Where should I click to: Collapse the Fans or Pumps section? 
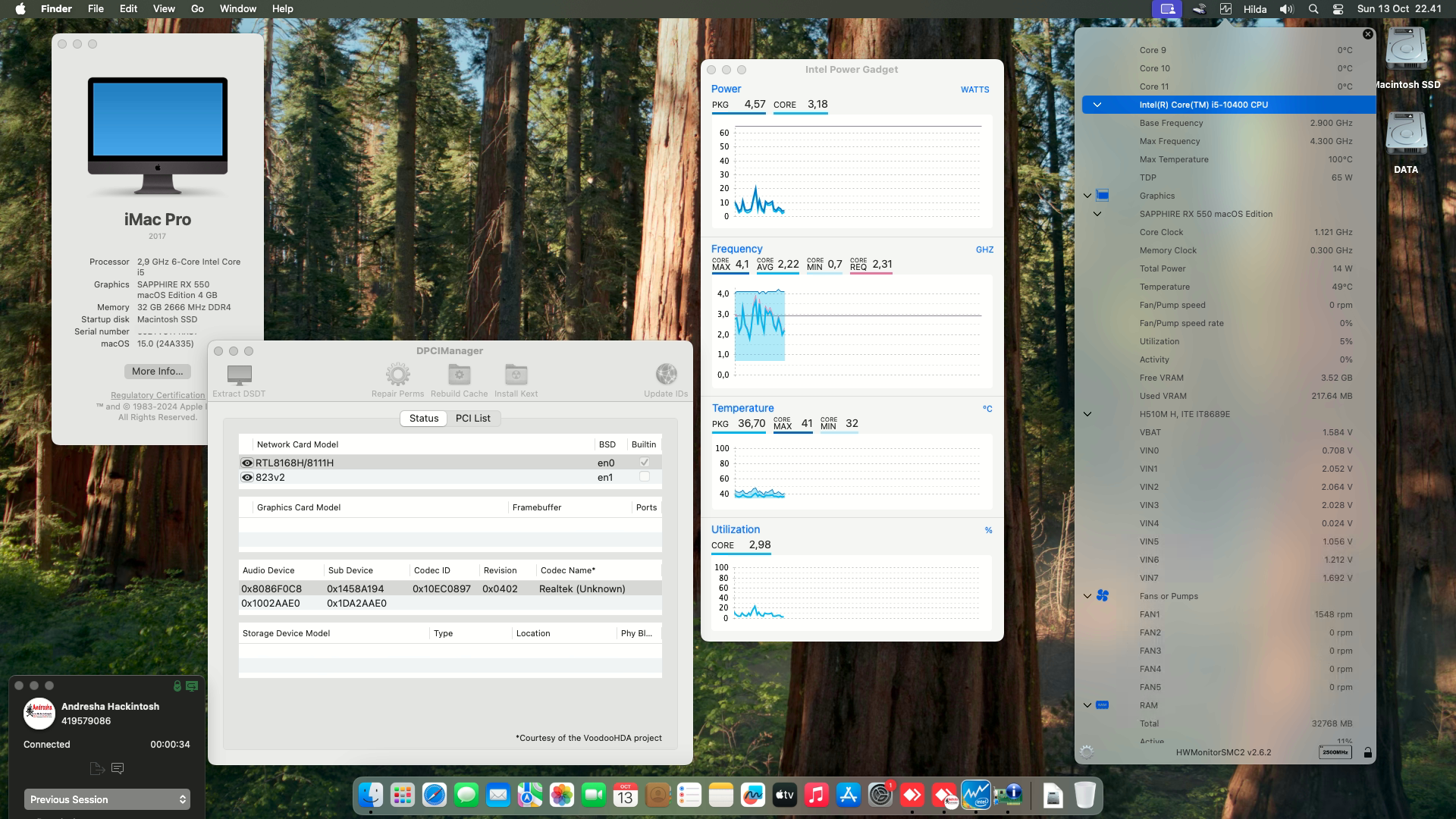point(1086,596)
